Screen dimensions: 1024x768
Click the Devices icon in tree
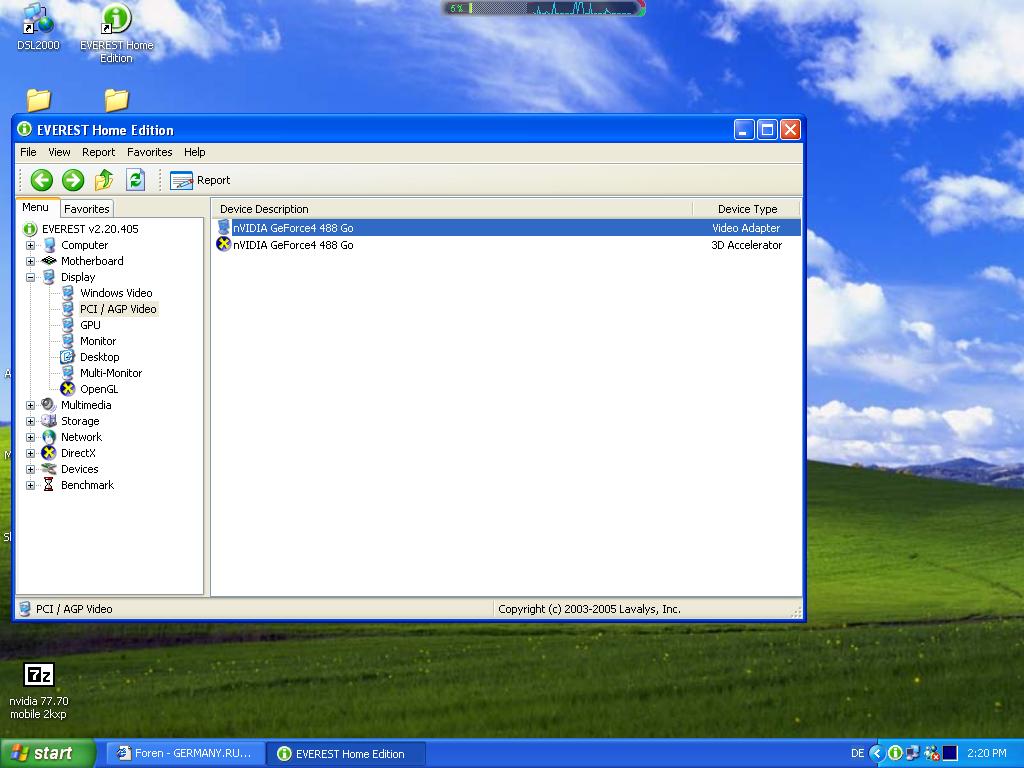[49, 469]
